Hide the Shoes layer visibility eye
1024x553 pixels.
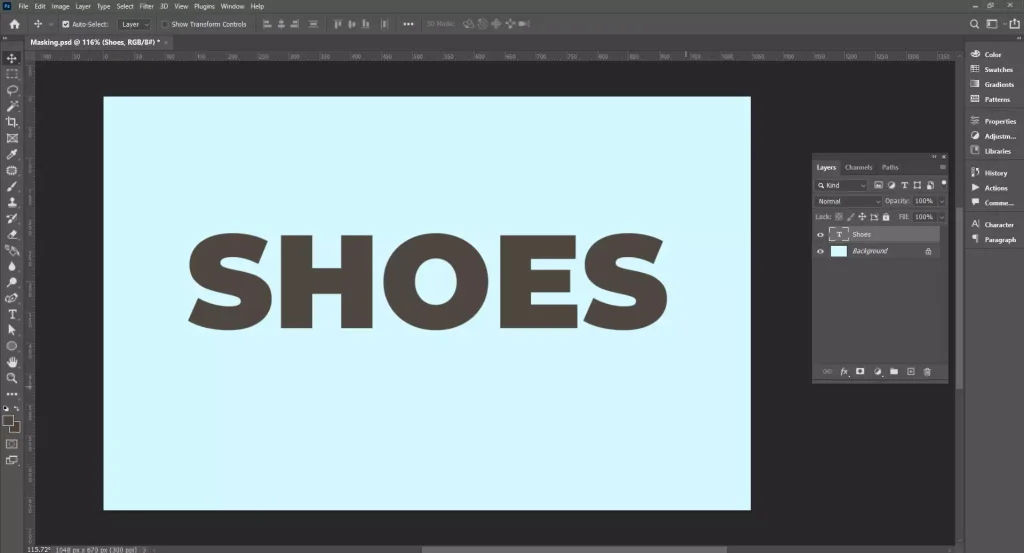821,235
